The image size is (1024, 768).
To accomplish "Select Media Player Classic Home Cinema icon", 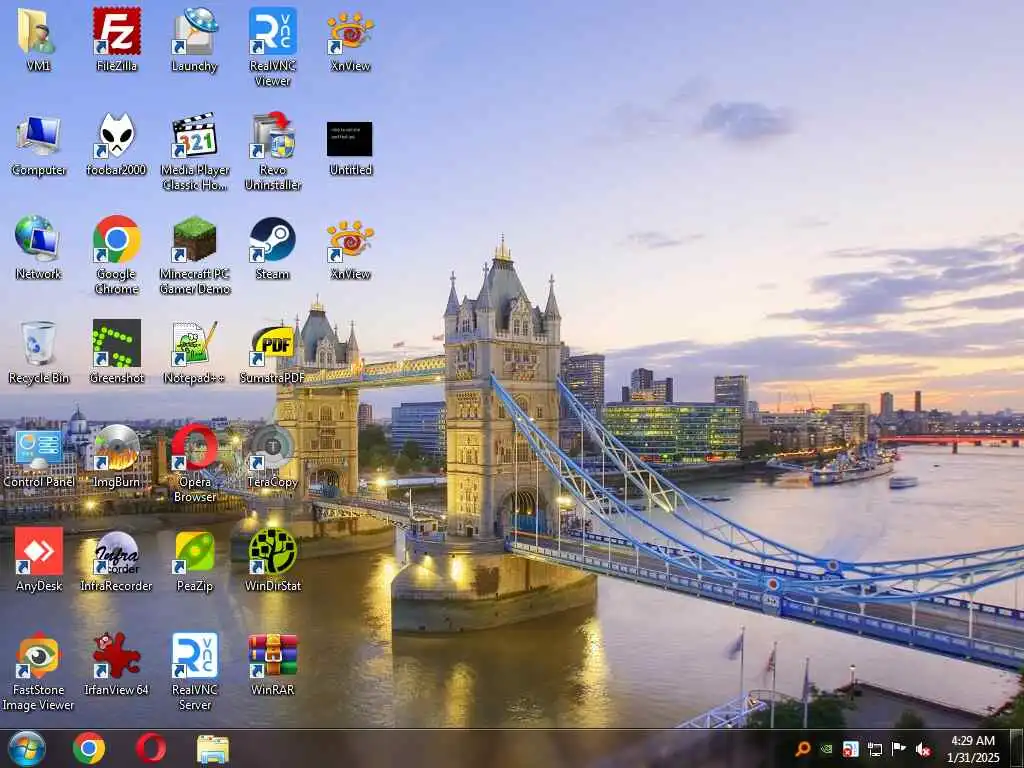I will [x=194, y=136].
